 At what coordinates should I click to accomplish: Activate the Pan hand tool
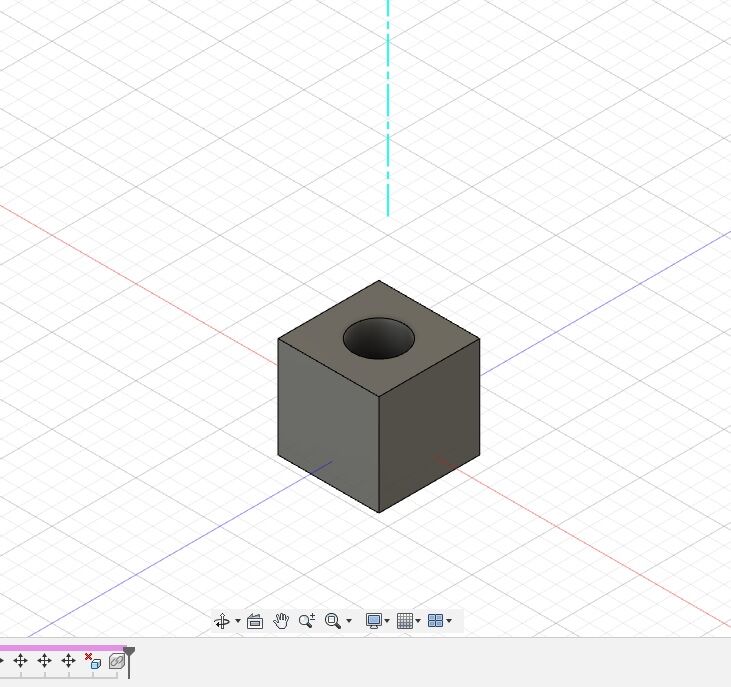tap(281, 621)
